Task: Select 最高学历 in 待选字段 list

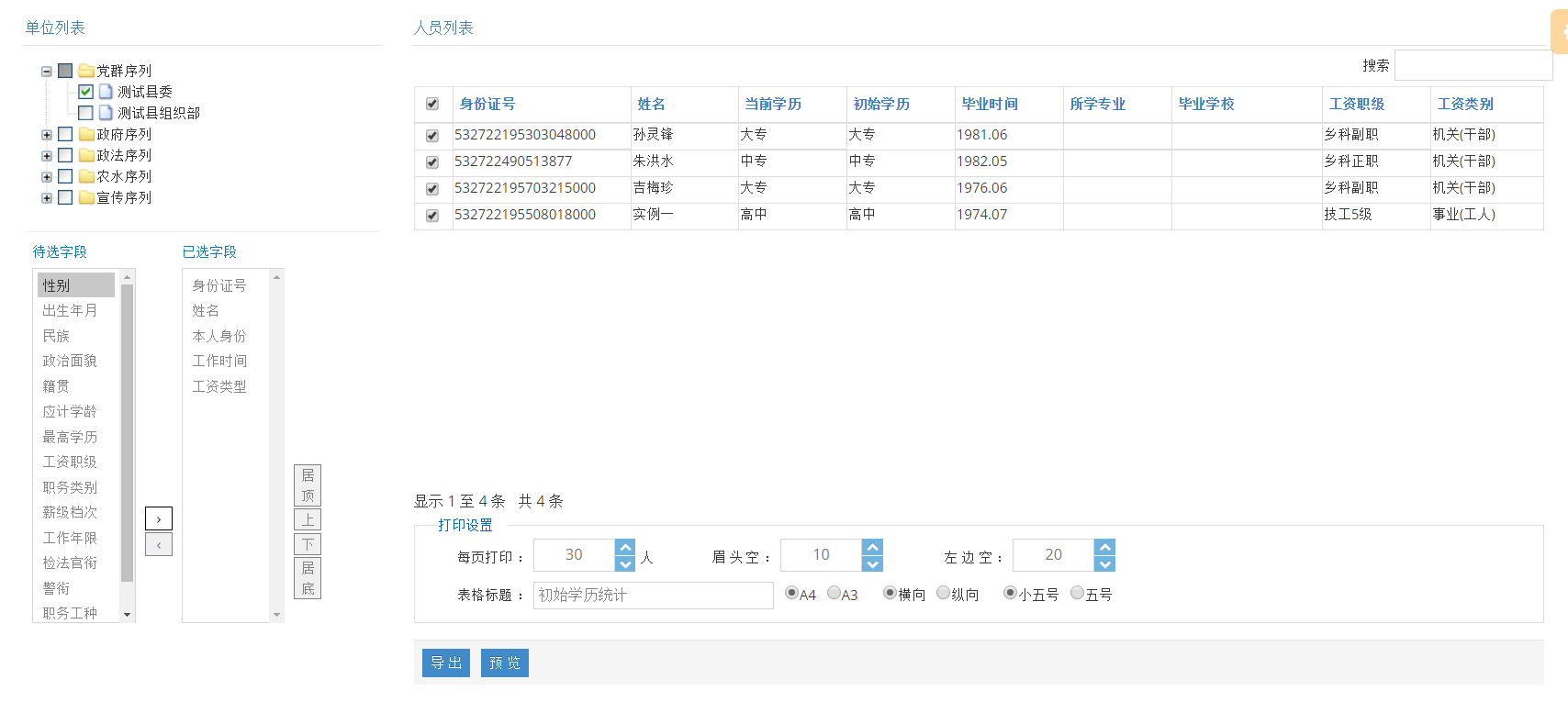Action: pos(76,437)
